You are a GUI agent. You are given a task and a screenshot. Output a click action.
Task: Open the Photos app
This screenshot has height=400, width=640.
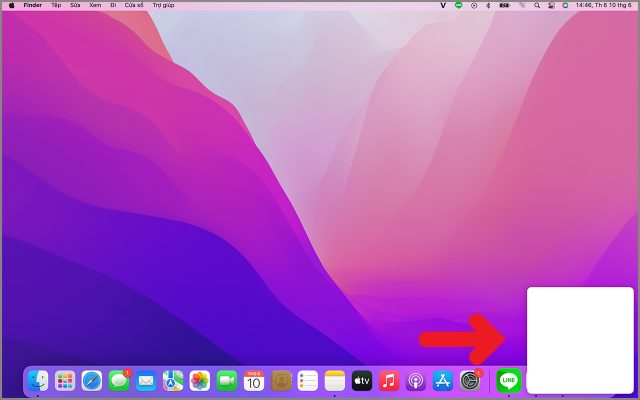tap(200, 381)
